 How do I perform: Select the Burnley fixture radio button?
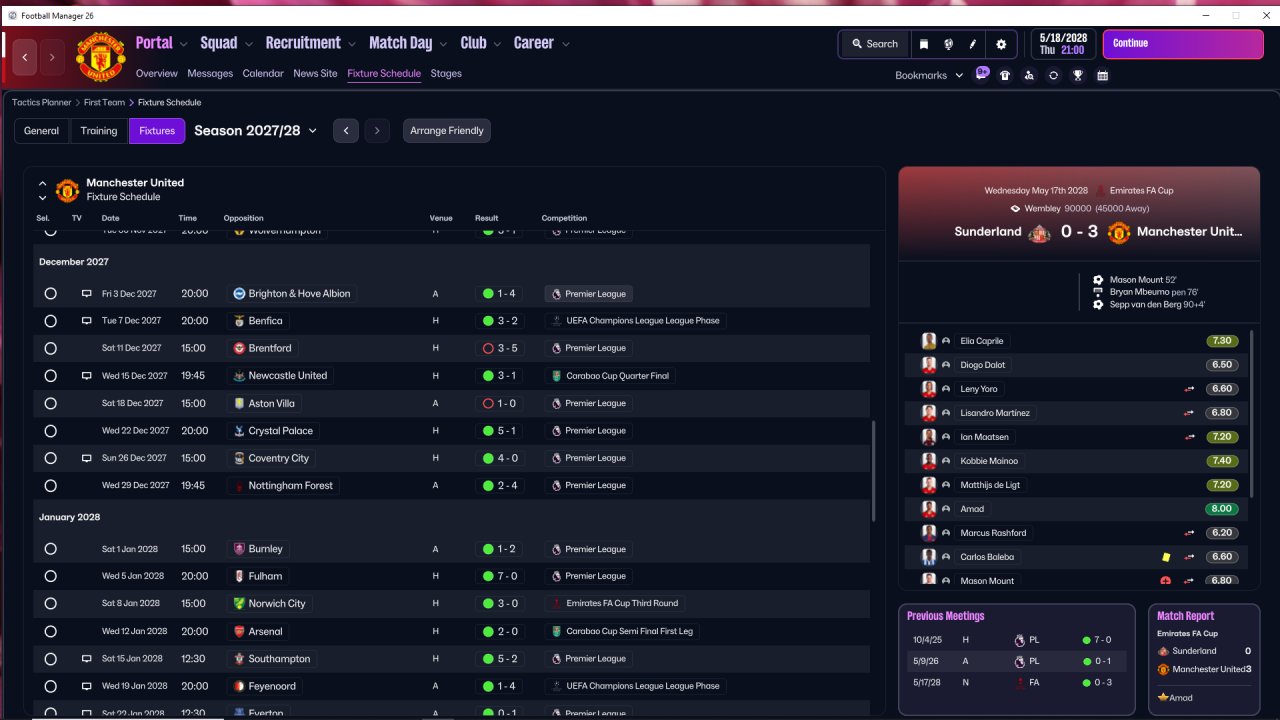51,549
